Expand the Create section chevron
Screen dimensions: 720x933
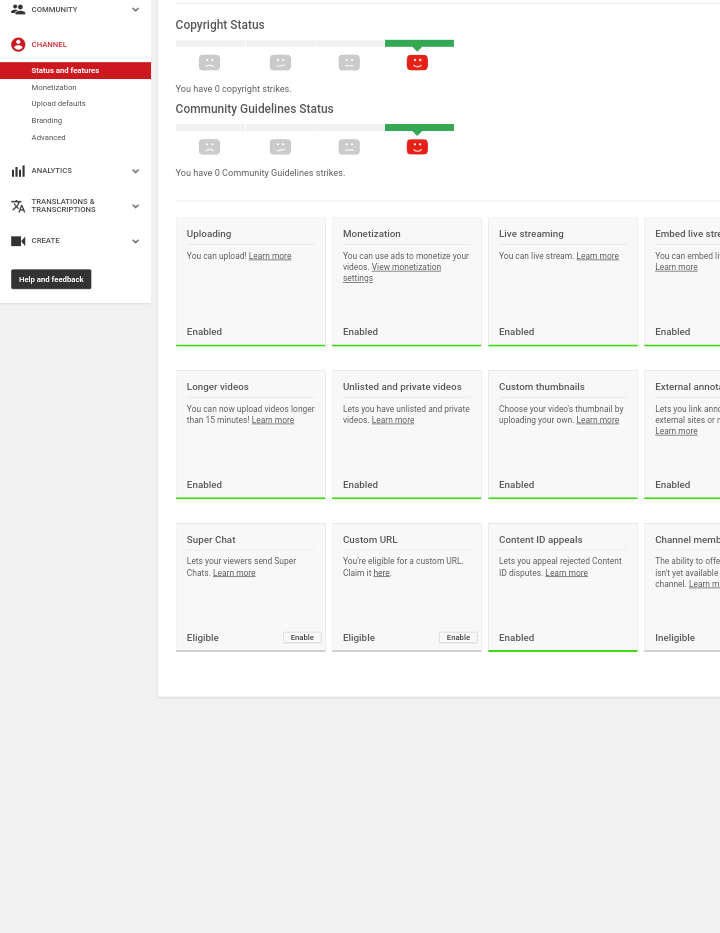[136, 241]
